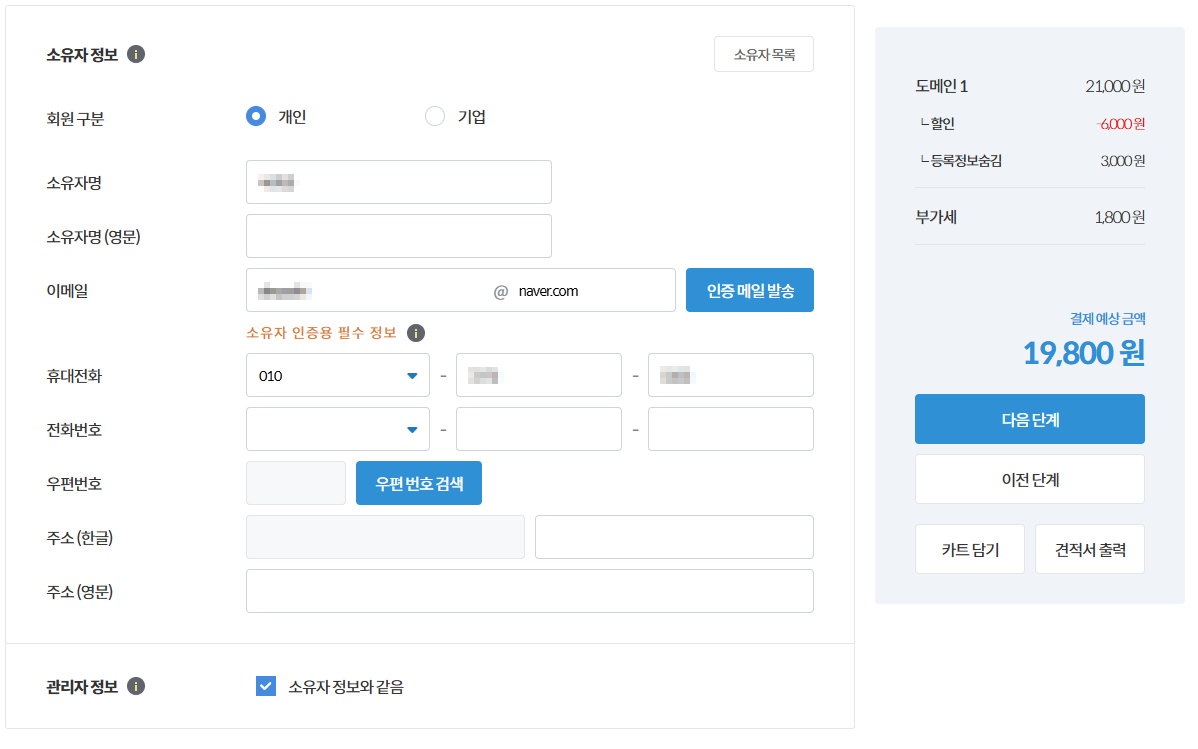Click the info icon next to 소유자 정보
1198x749 pixels.
coord(138,54)
